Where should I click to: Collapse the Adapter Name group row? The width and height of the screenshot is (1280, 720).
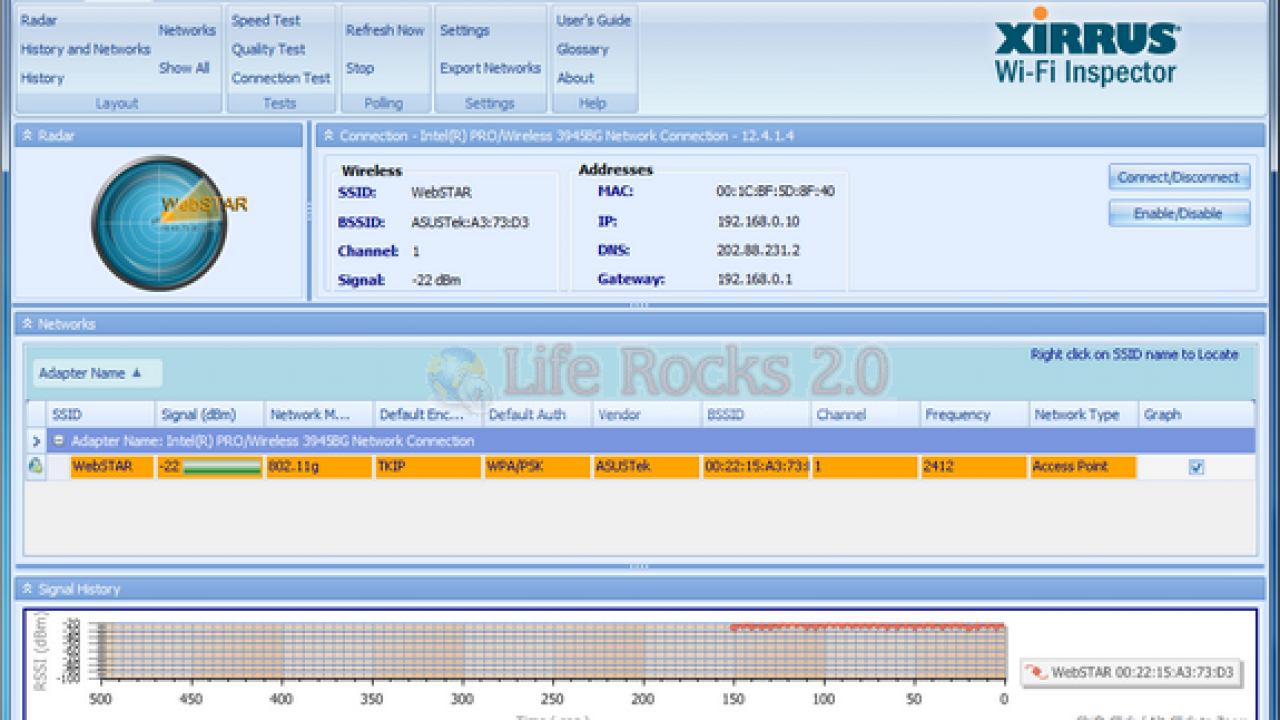click(x=59, y=440)
